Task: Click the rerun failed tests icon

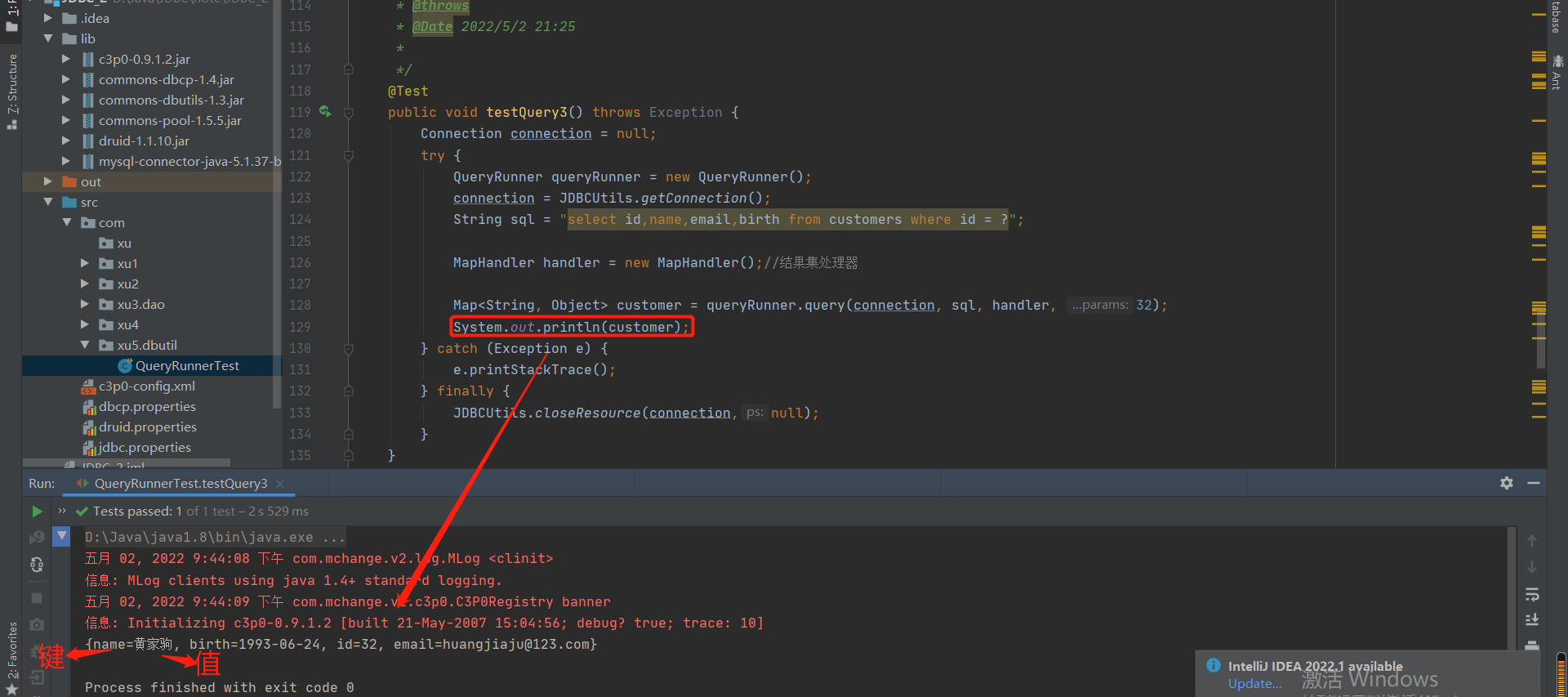Action: pyautogui.click(x=37, y=538)
